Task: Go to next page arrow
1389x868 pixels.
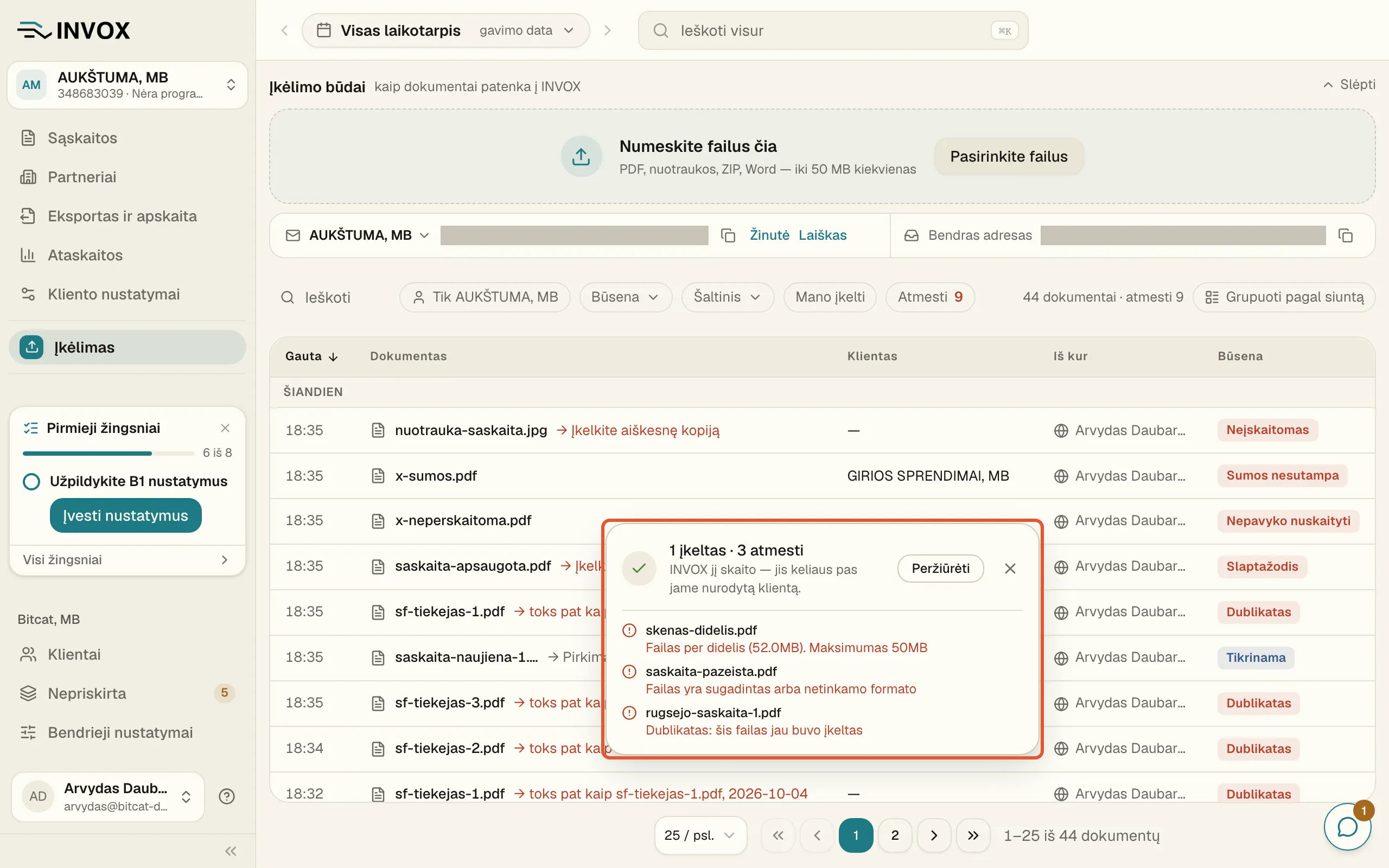Action: (934, 835)
